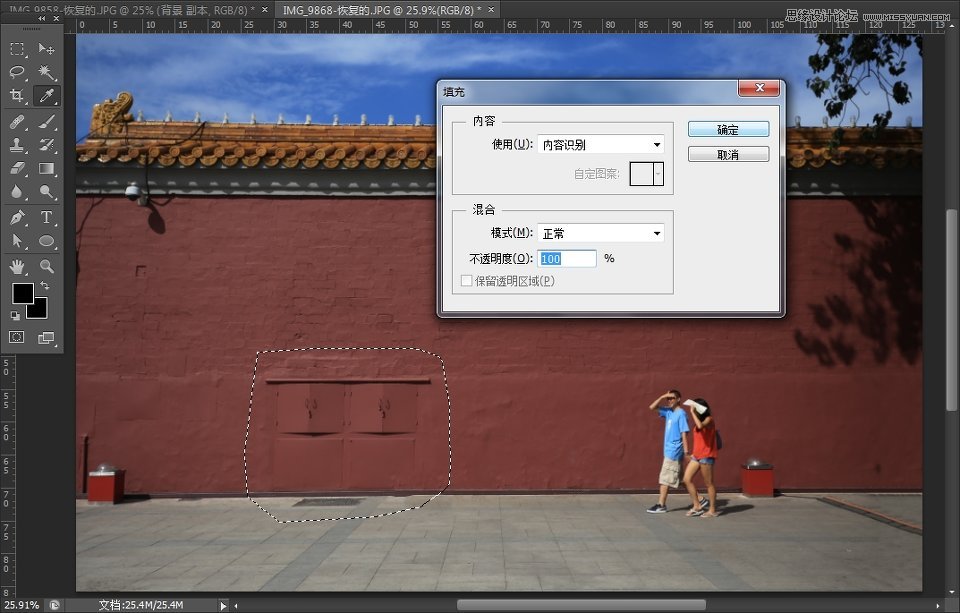Toggle Quick Mask mode

(15, 337)
